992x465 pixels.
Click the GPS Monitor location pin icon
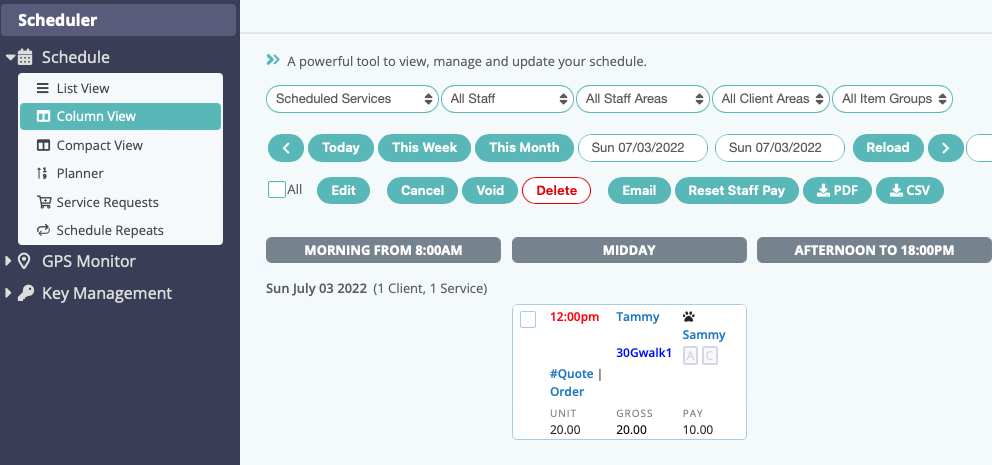pos(25,261)
